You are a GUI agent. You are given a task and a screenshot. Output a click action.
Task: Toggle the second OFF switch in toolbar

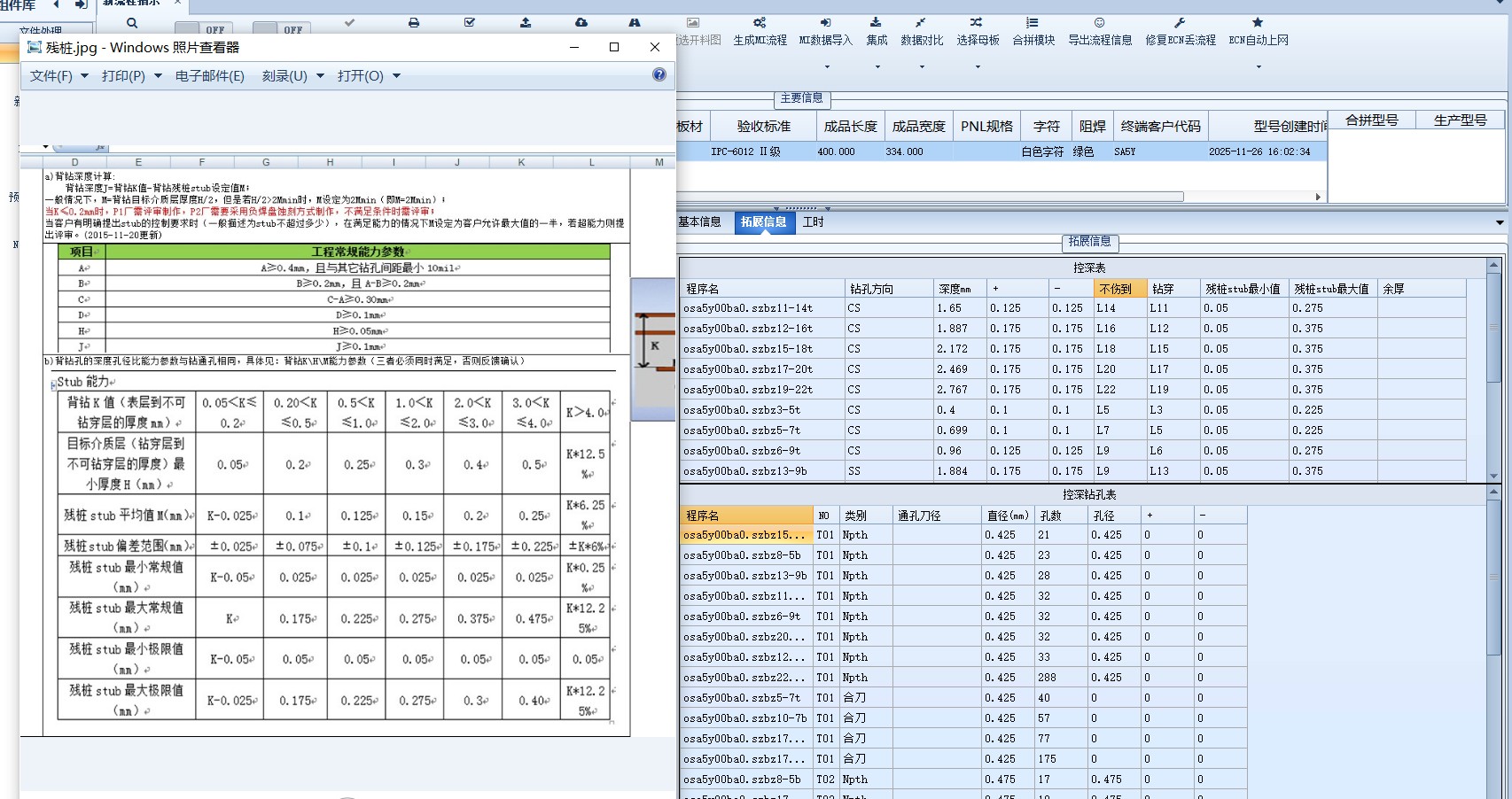pos(283,29)
